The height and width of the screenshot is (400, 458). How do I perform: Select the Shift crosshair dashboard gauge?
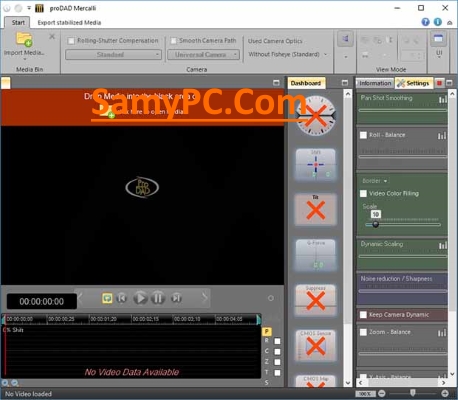pyautogui.click(x=315, y=164)
